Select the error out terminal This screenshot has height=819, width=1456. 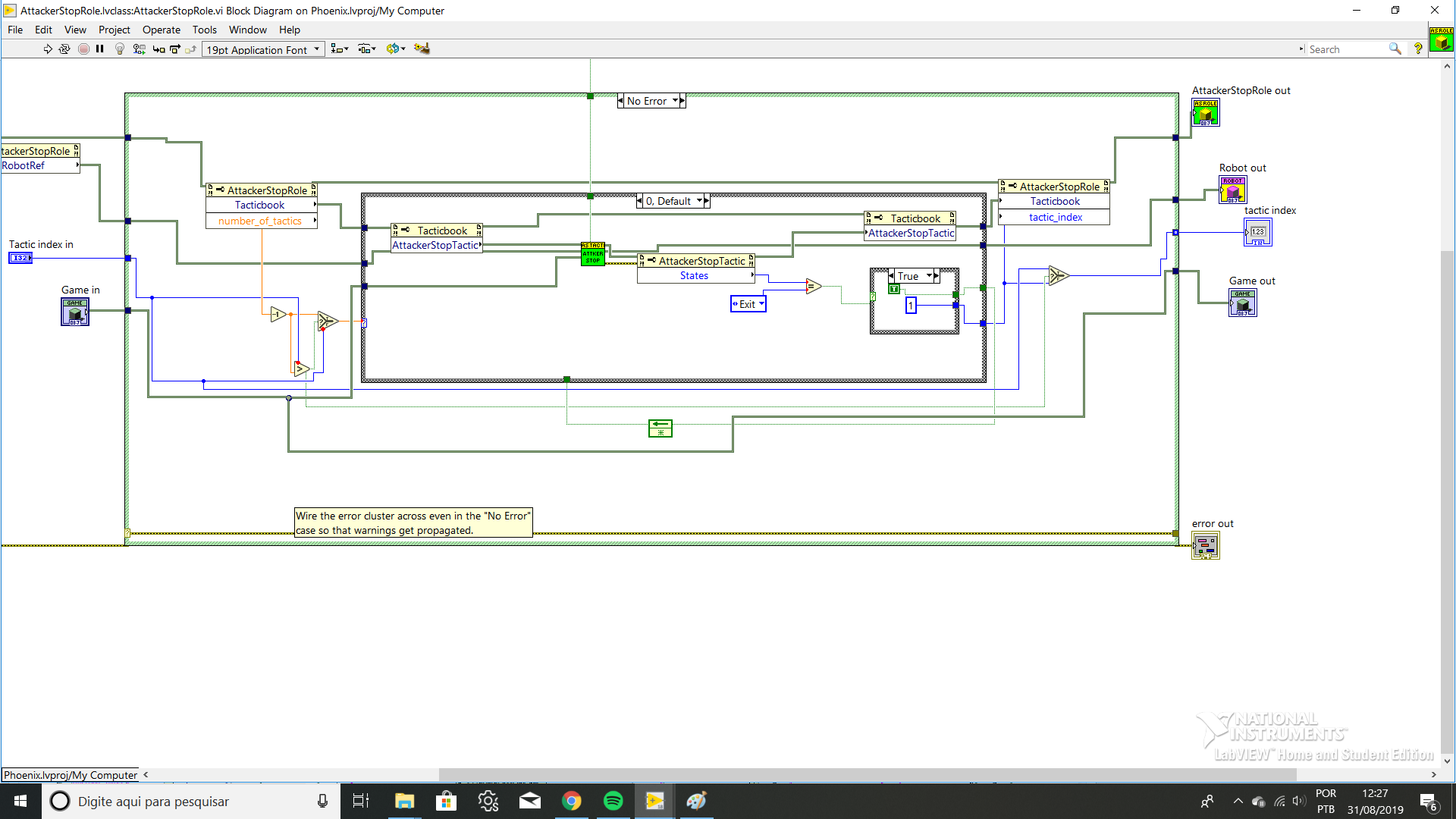pyautogui.click(x=1206, y=545)
